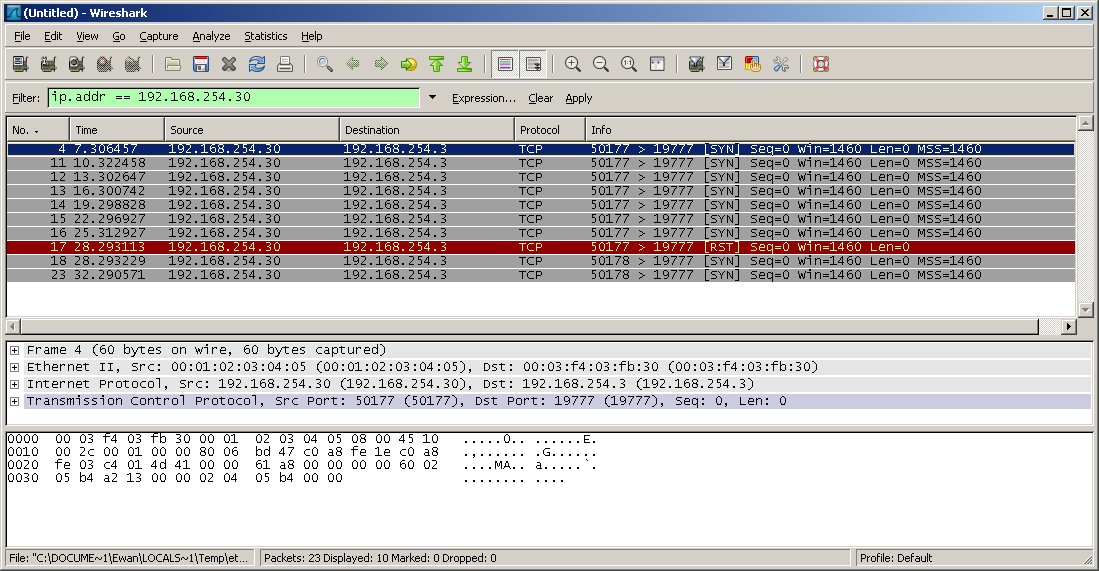Jump to the last packet
This screenshot has height=571, width=1099.
[465, 64]
